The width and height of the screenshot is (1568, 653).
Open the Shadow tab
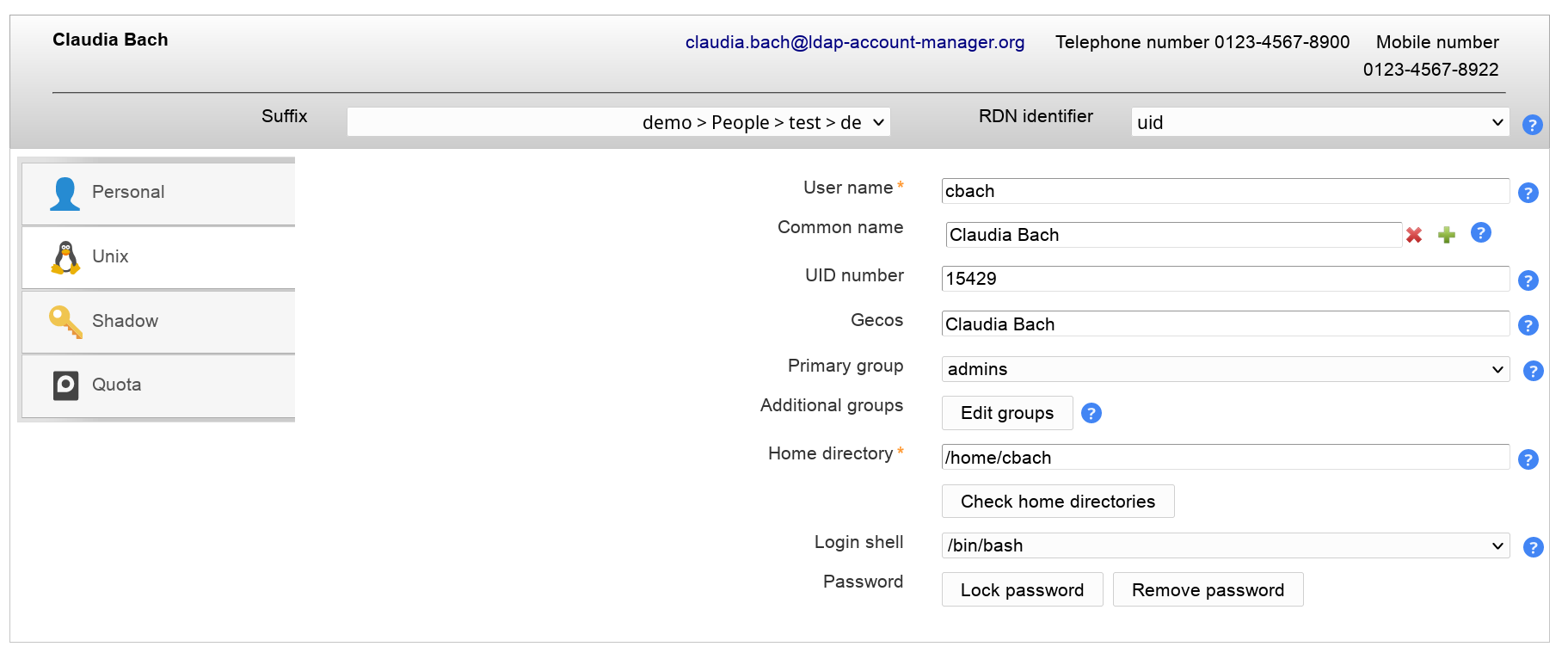(159, 321)
